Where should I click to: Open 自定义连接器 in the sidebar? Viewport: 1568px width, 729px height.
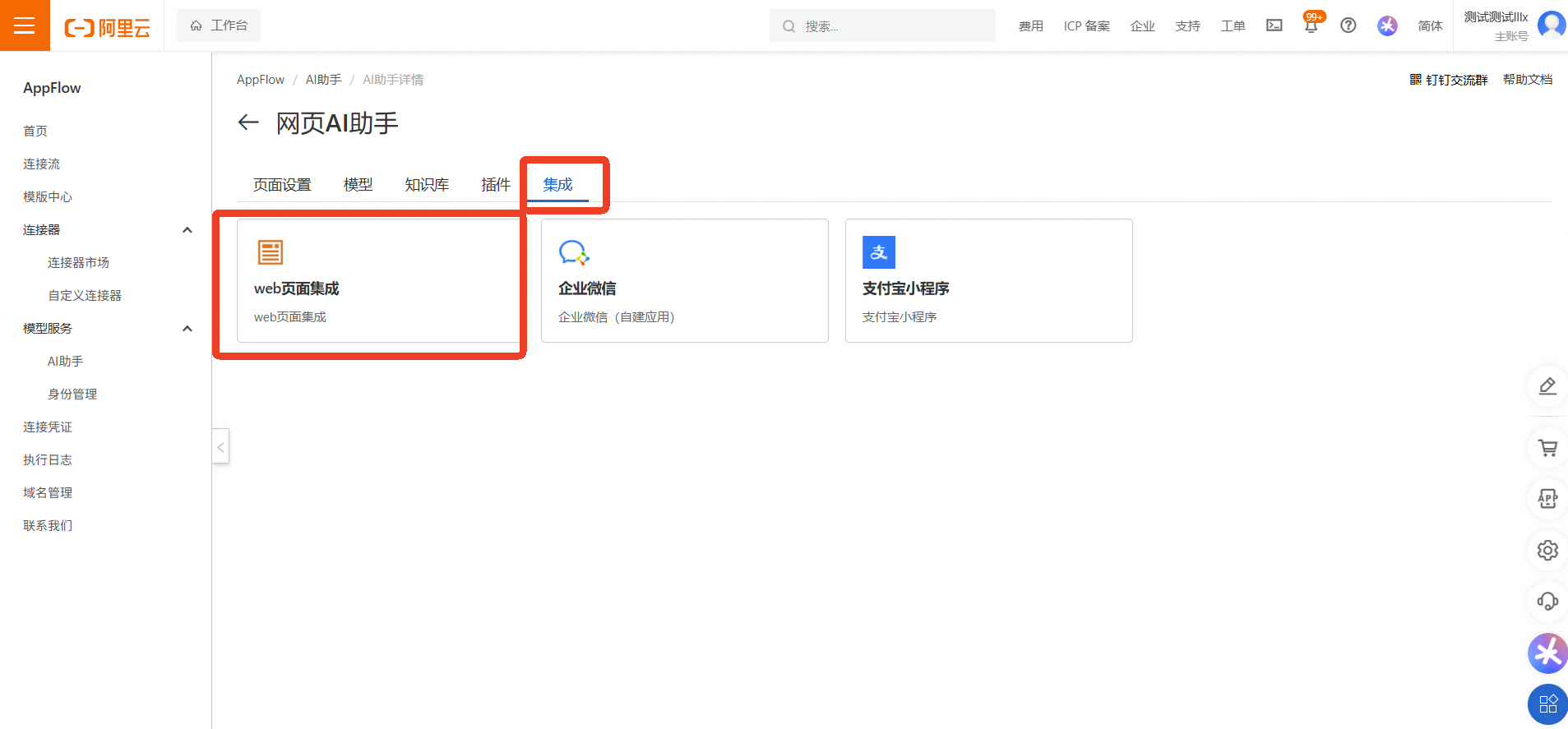[85, 296]
